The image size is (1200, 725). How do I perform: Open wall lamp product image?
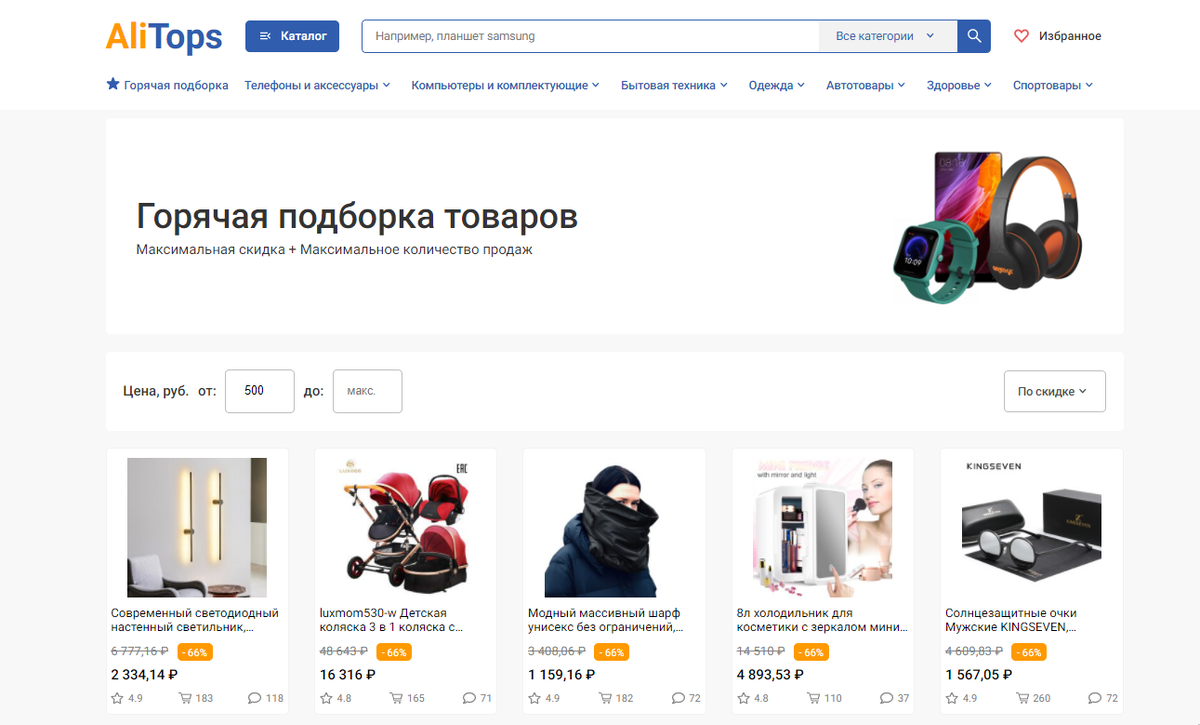tap(197, 527)
